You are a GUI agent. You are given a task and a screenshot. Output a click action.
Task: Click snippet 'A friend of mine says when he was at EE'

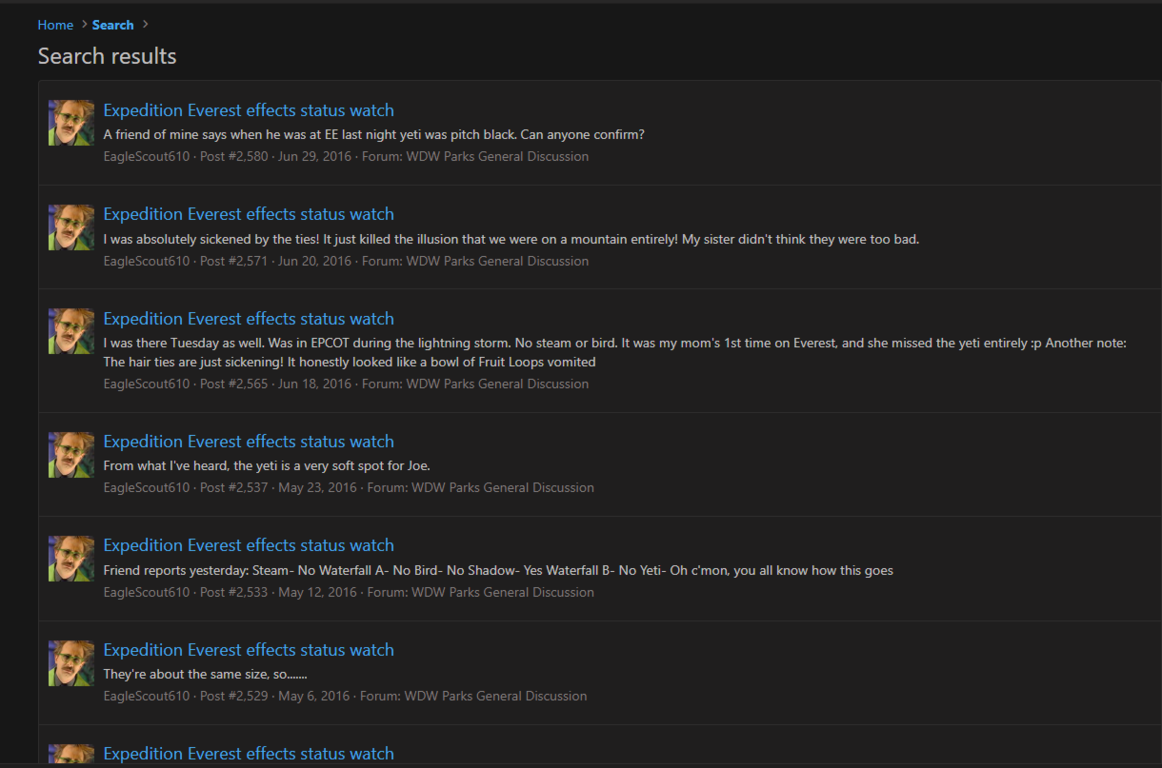(374, 135)
